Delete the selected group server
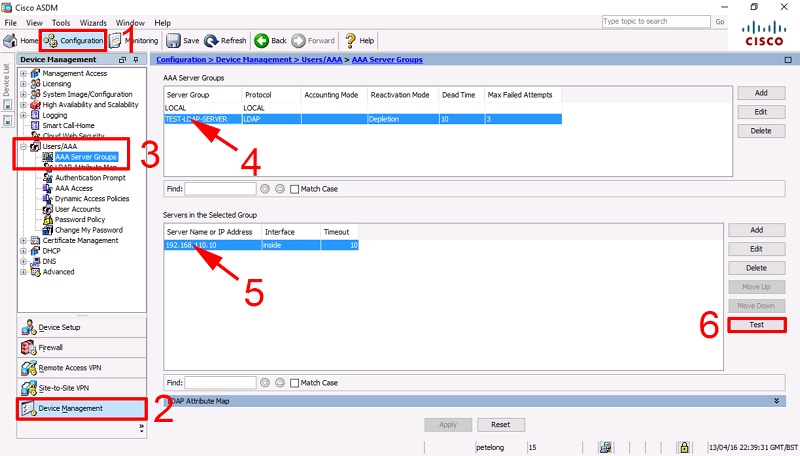 [756, 268]
